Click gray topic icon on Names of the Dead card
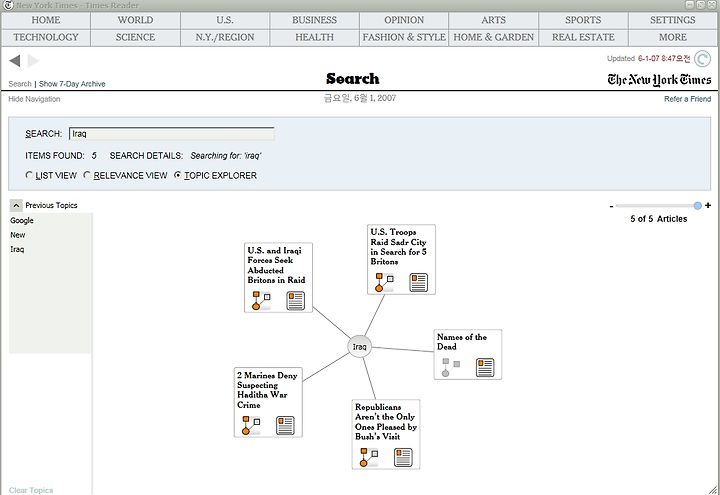The height and width of the screenshot is (495, 720). [450, 367]
